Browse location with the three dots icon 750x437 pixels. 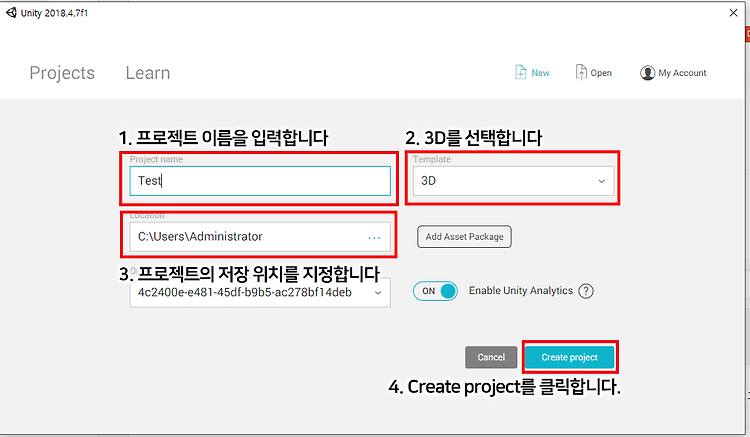click(x=374, y=237)
